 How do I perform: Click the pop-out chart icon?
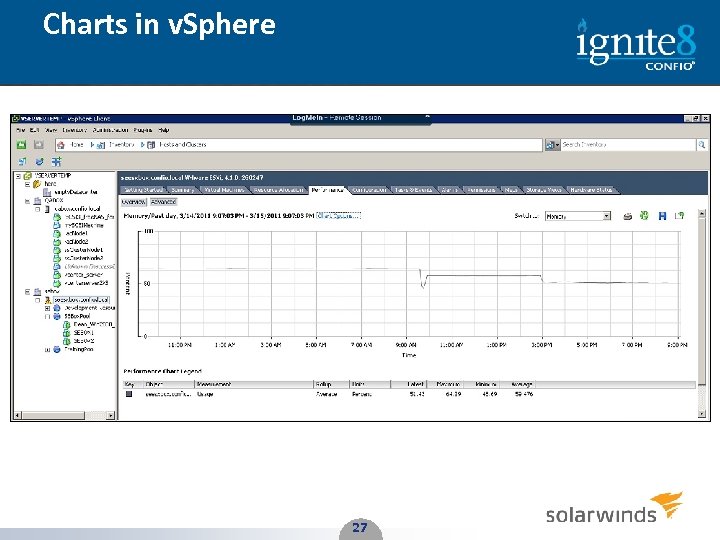tap(679, 215)
